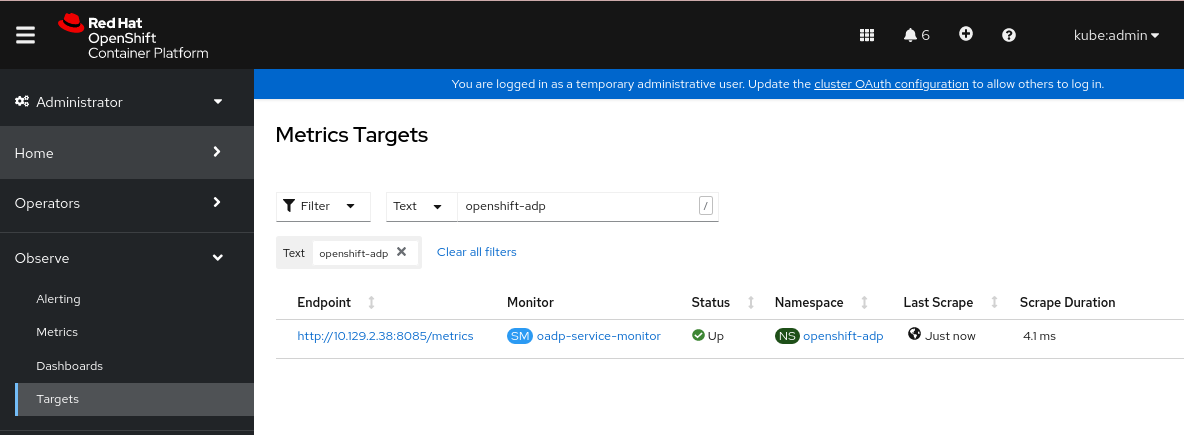Image resolution: width=1184 pixels, height=435 pixels.
Task: Open the cluster OAuth configuration link
Action: click(891, 84)
